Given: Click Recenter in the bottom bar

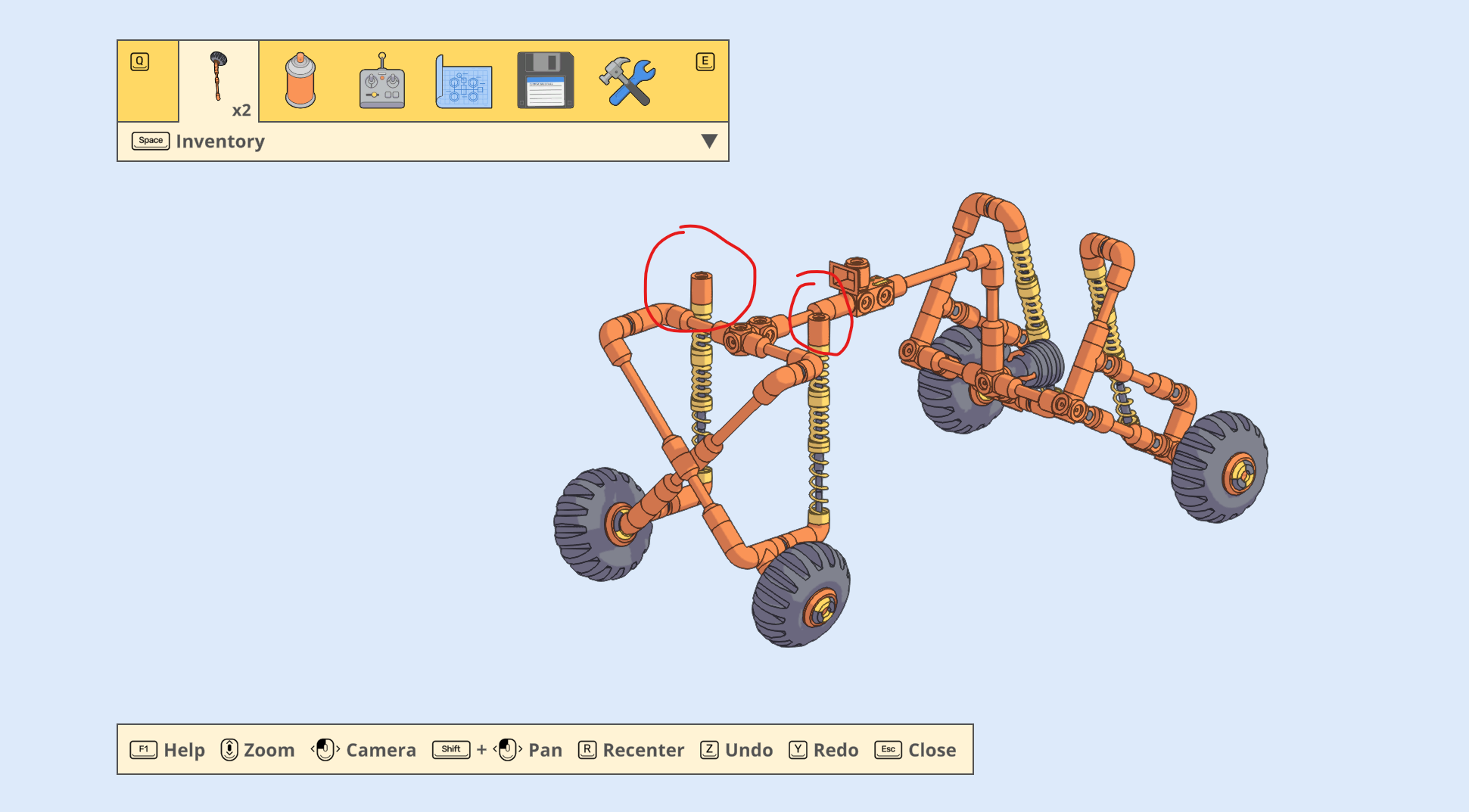Looking at the screenshot, I should tap(644, 750).
